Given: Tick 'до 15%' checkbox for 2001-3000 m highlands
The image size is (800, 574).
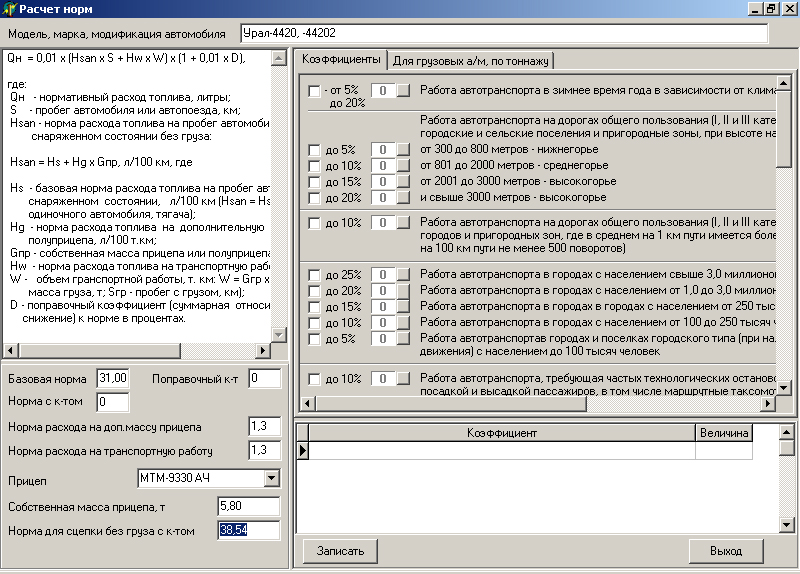Looking at the screenshot, I should (x=315, y=182).
